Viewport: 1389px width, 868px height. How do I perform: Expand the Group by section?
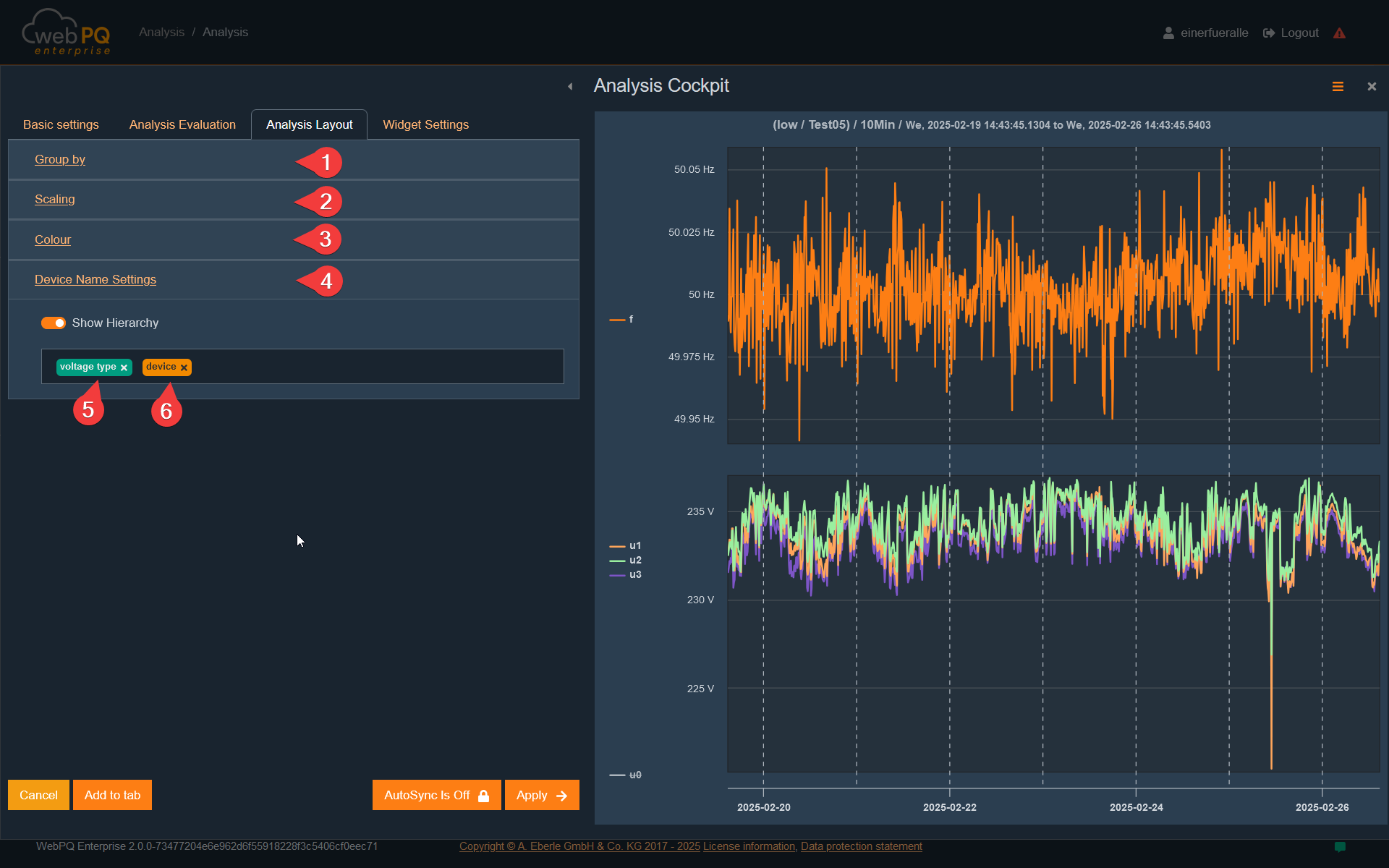[60, 160]
